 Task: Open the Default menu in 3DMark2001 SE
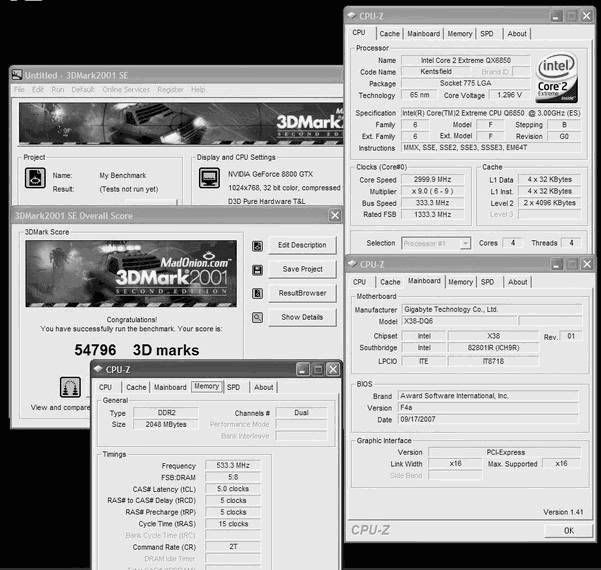pyautogui.click(x=83, y=90)
